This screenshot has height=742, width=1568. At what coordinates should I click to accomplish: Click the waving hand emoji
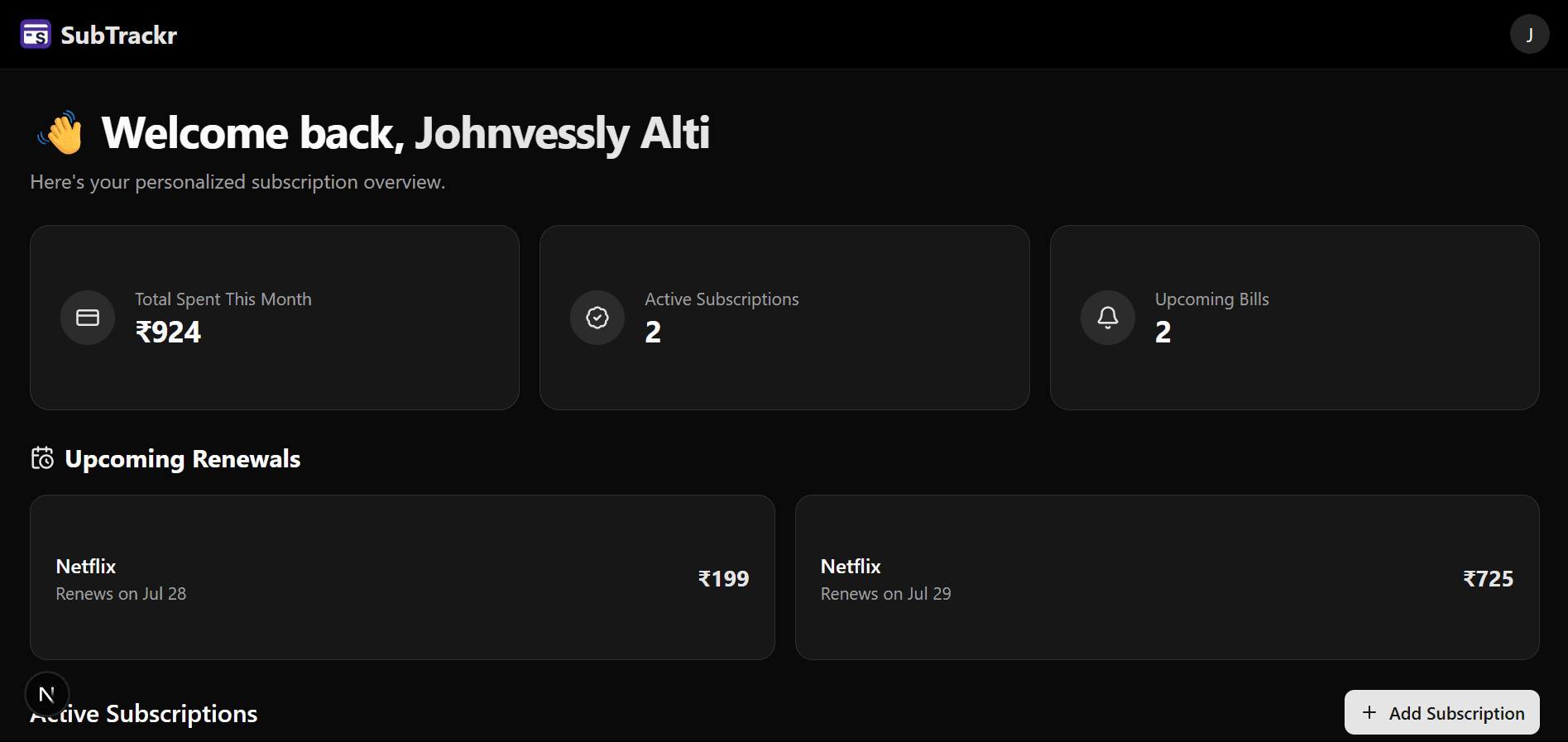[62, 133]
